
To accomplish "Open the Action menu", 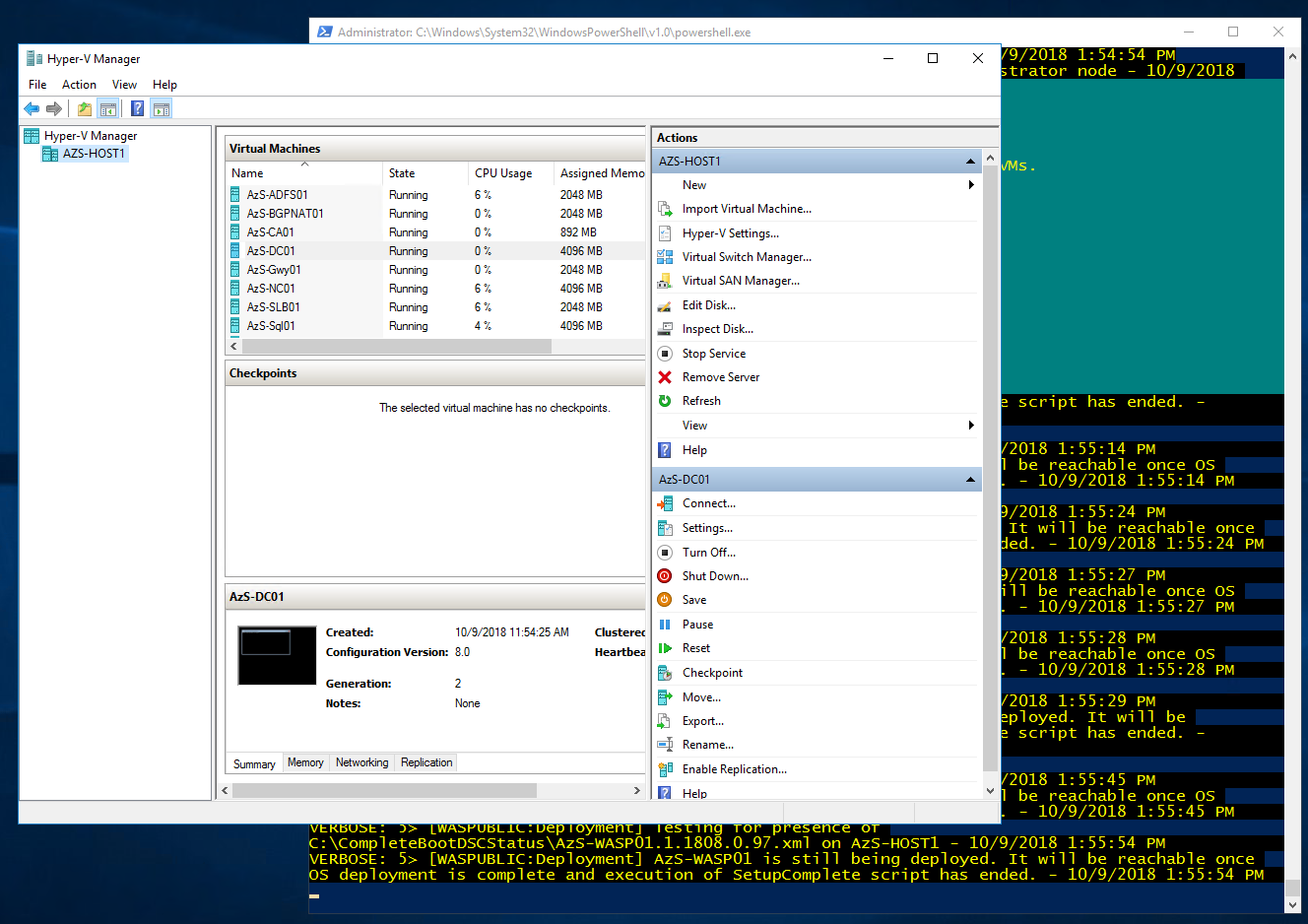I will (79, 85).
